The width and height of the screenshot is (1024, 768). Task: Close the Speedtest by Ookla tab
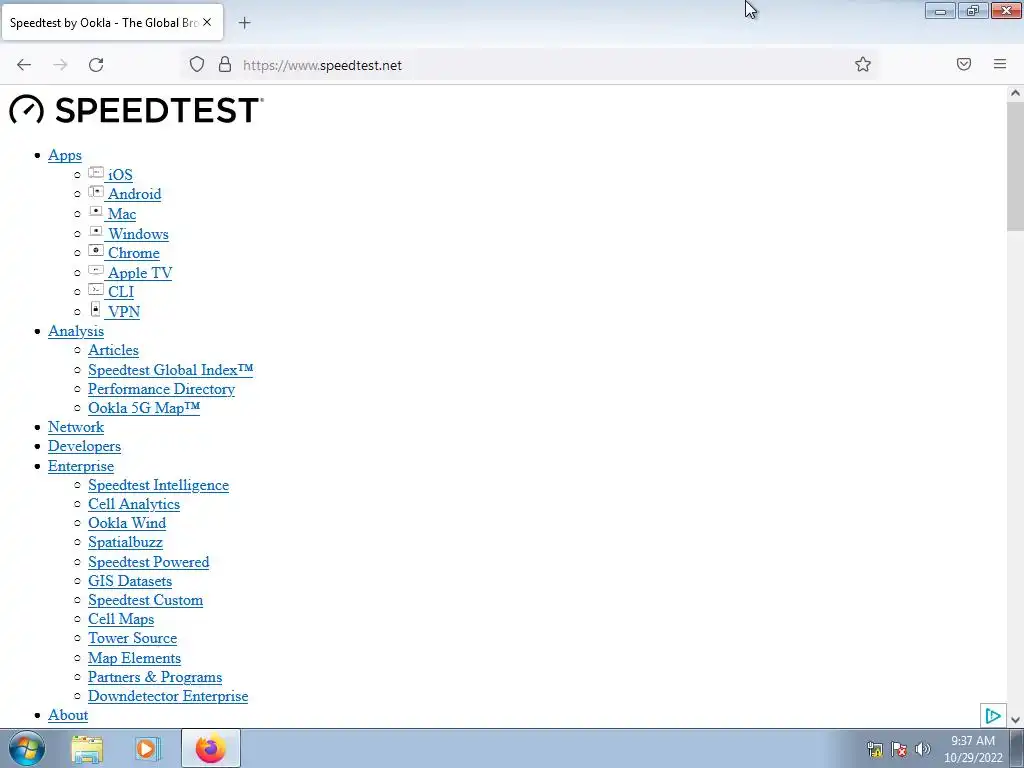(x=207, y=22)
